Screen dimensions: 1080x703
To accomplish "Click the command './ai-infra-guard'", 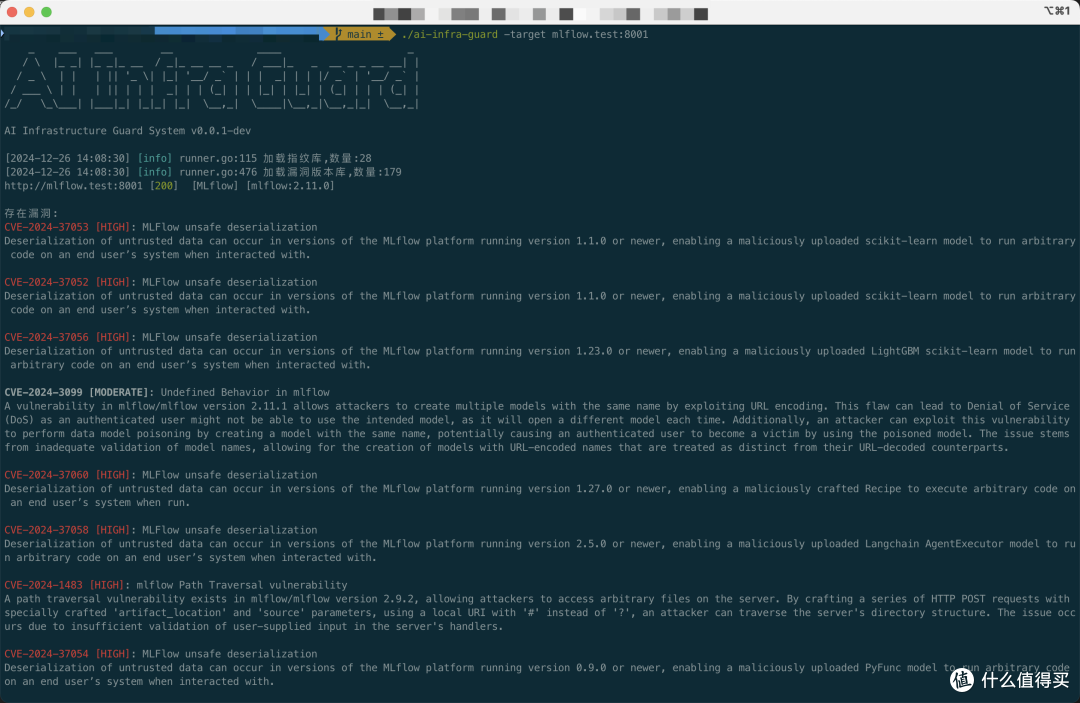I will tap(450, 34).
